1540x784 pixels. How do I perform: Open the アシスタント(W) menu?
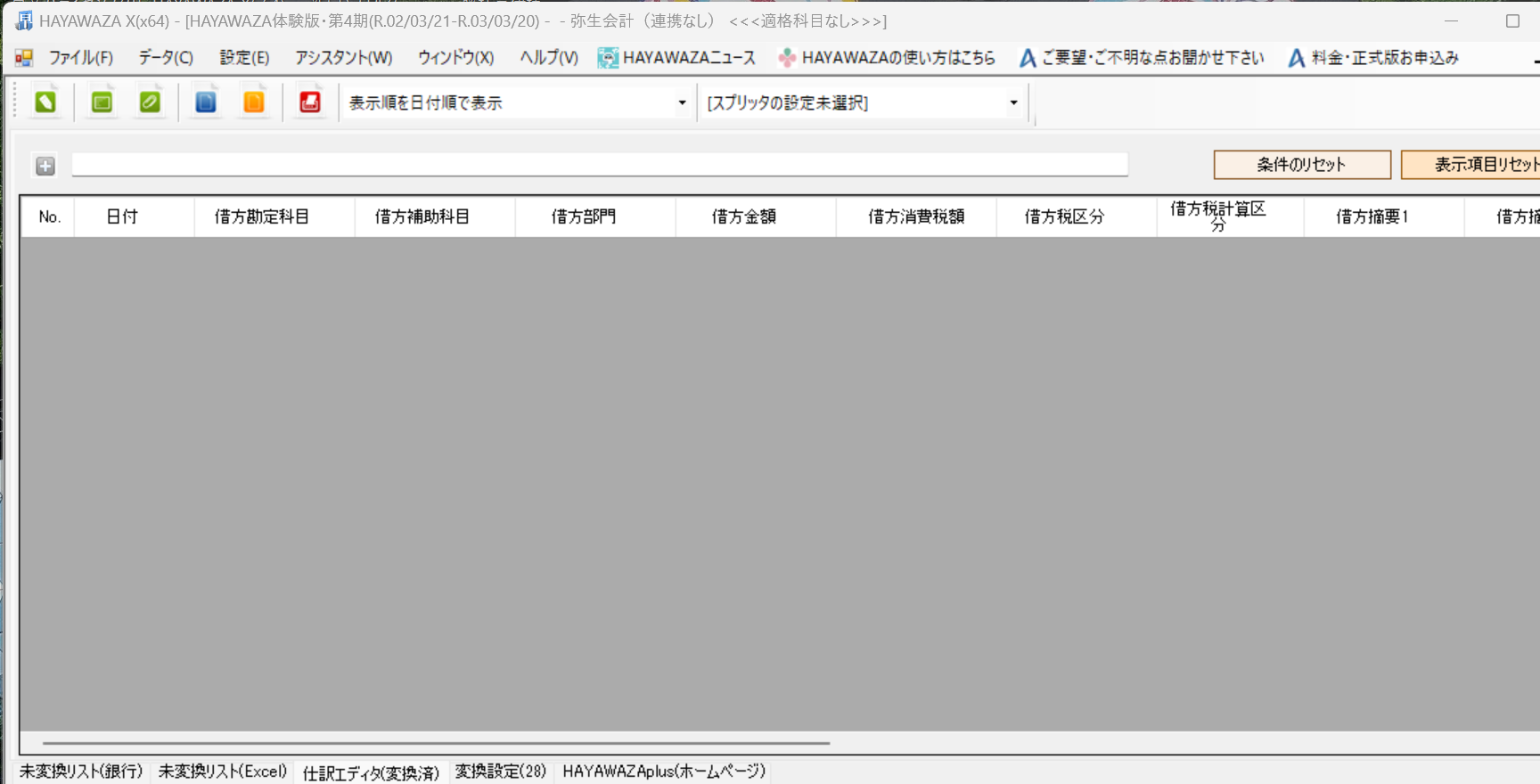click(x=344, y=58)
